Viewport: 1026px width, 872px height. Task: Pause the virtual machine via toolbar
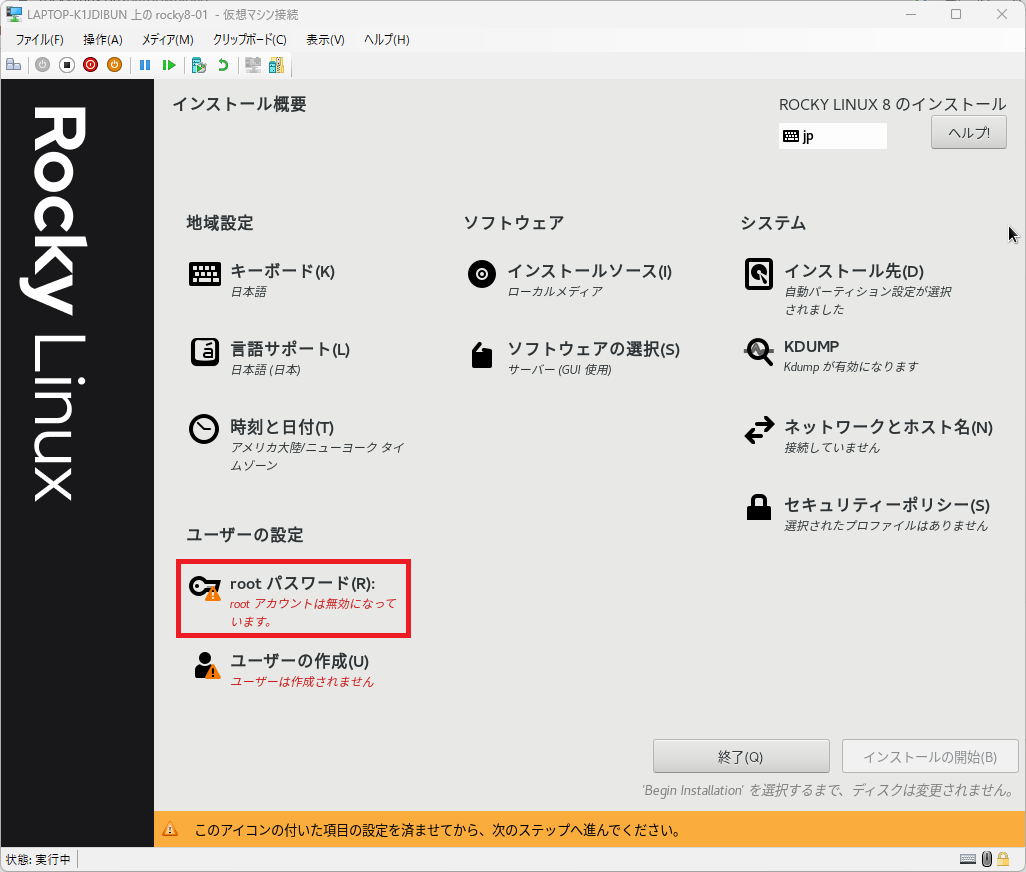(145, 64)
